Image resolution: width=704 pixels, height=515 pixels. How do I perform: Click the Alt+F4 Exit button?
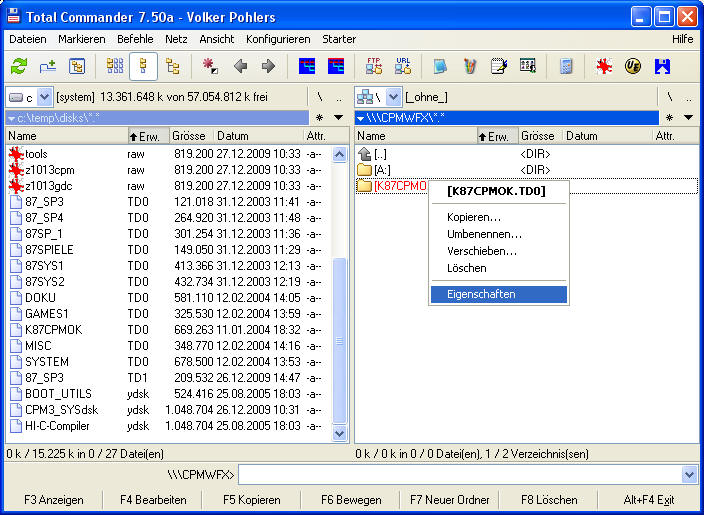pos(649,500)
